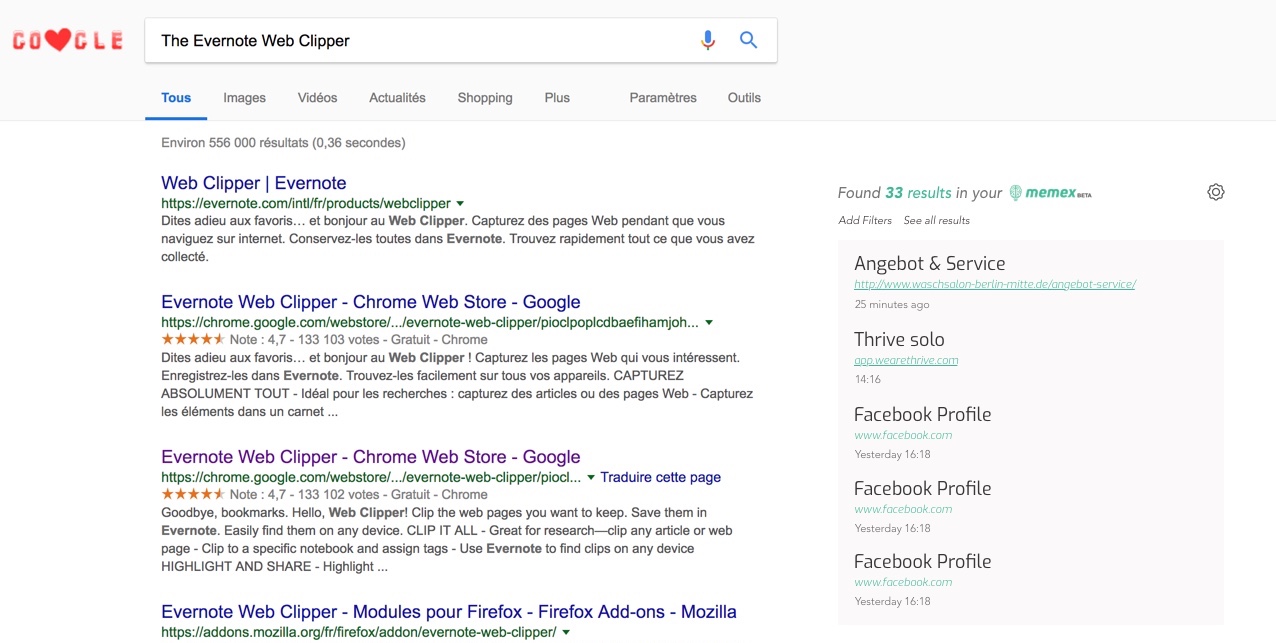Click the blue magnifier search button
Viewport: 1276px width, 643px height.
[748, 40]
